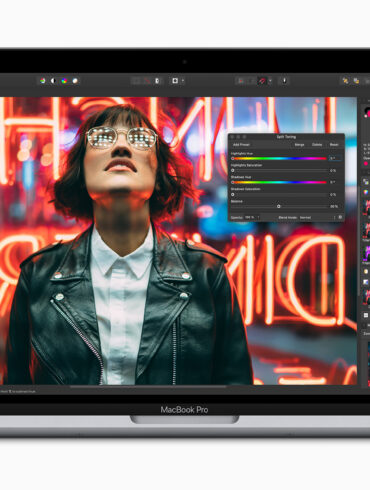Apply Auto Colors RGB circle icon
Screen dimensions: 370x490
click(64, 81)
